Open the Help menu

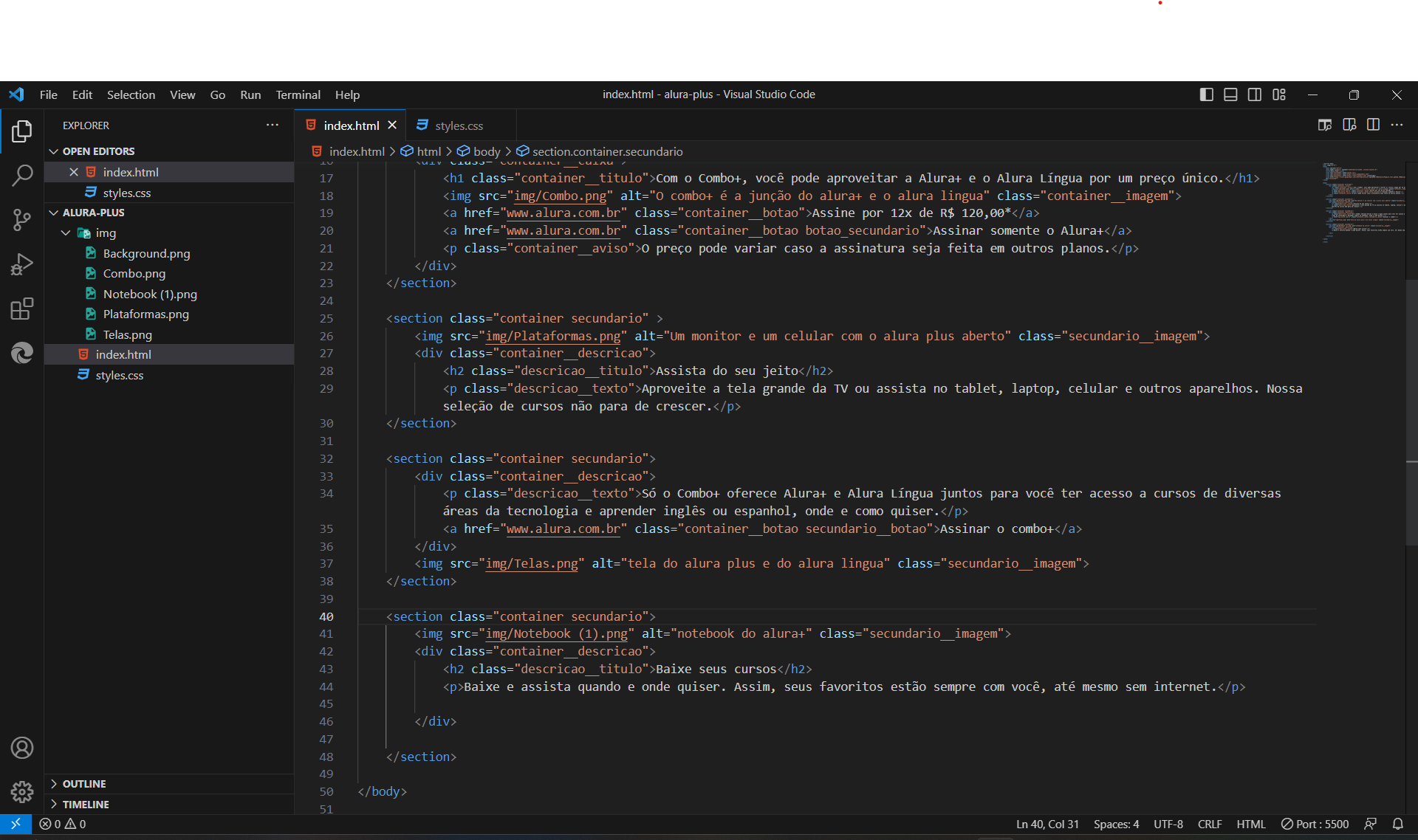pyautogui.click(x=347, y=94)
